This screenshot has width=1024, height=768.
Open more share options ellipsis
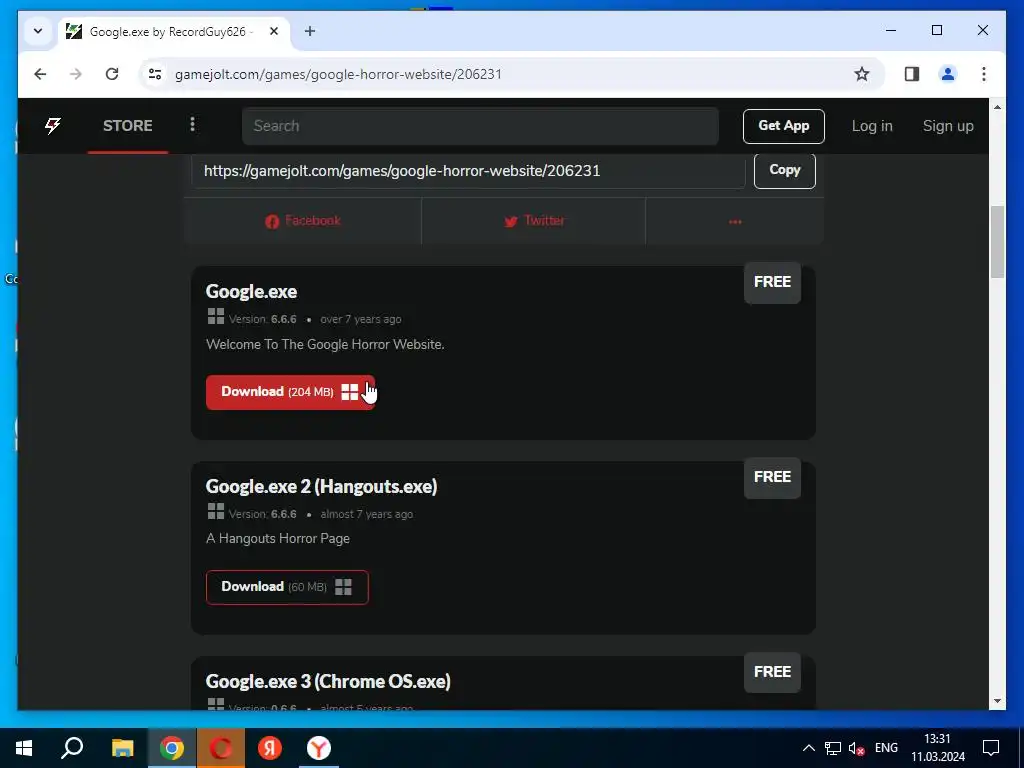[x=735, y=221]
